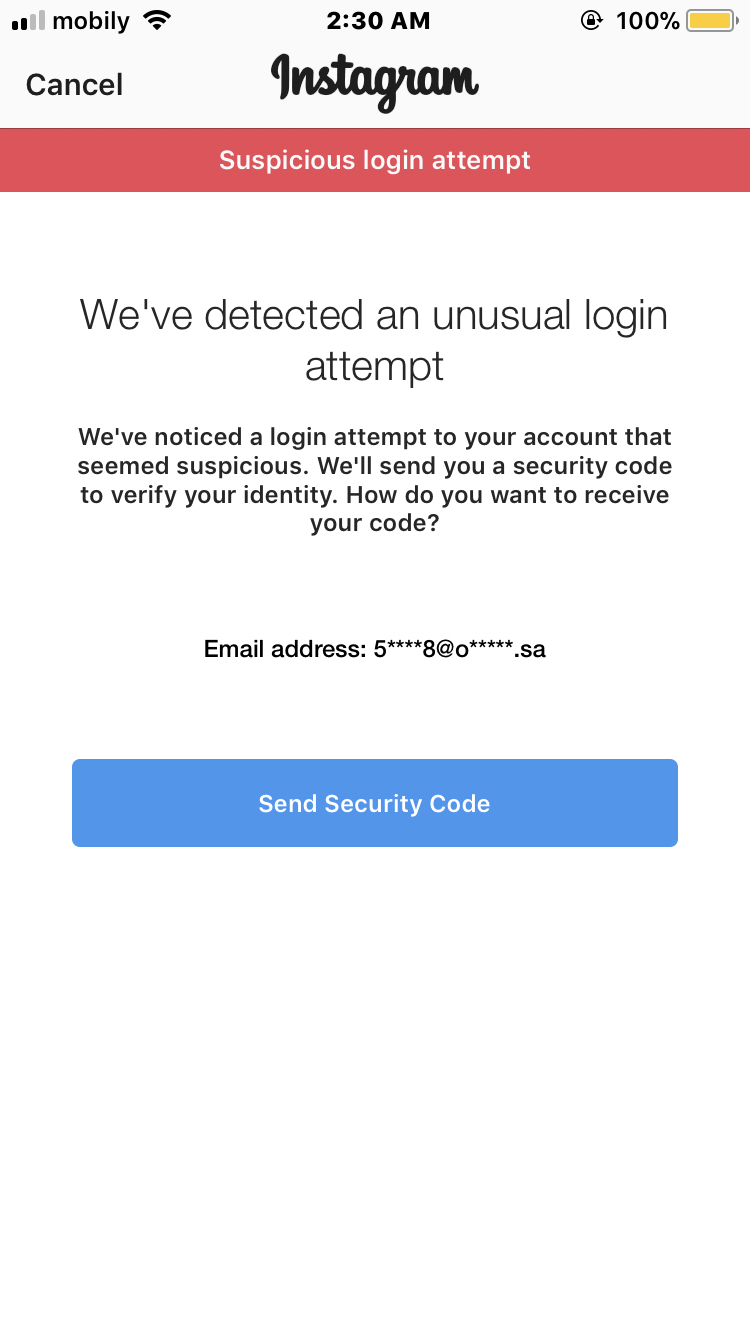
Task: Tap the red Suspicious login attempt banner
Action: pos(375,160)
